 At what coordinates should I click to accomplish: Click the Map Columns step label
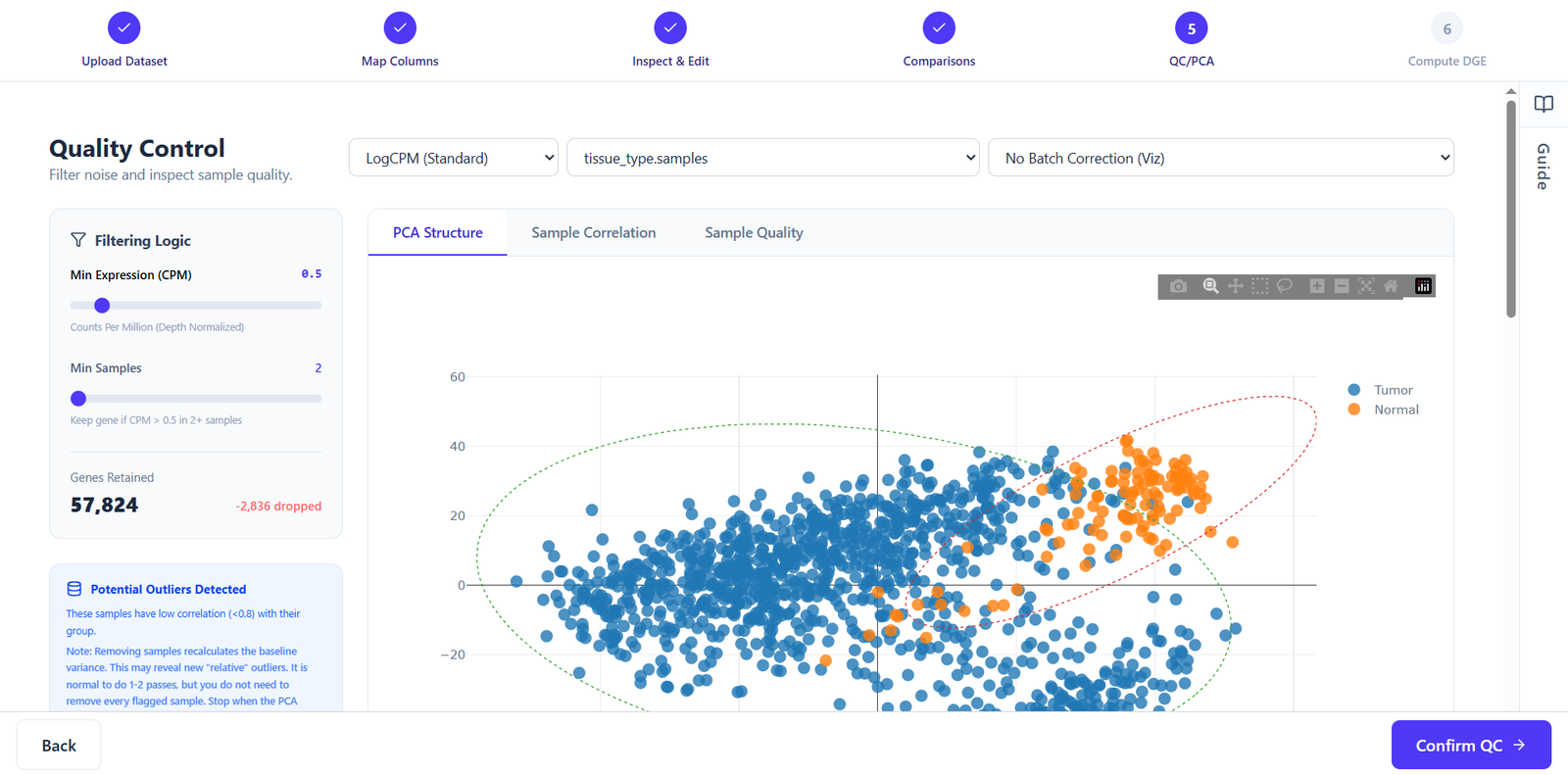(400, 61)
